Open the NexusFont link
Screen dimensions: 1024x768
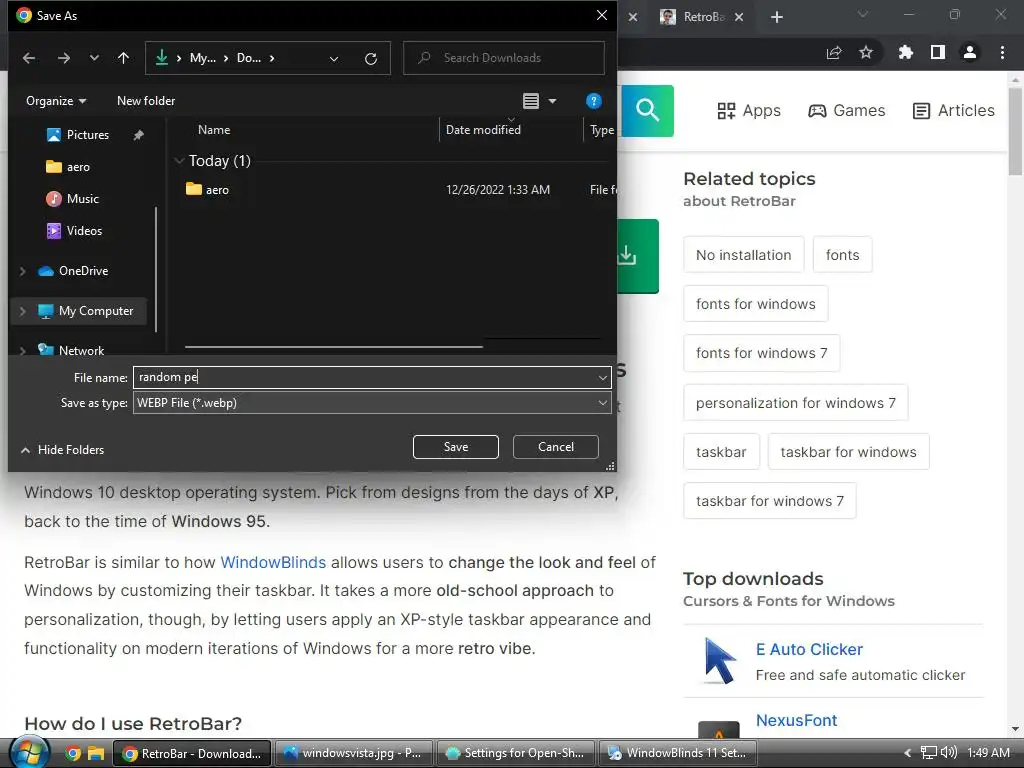[796, 720]
